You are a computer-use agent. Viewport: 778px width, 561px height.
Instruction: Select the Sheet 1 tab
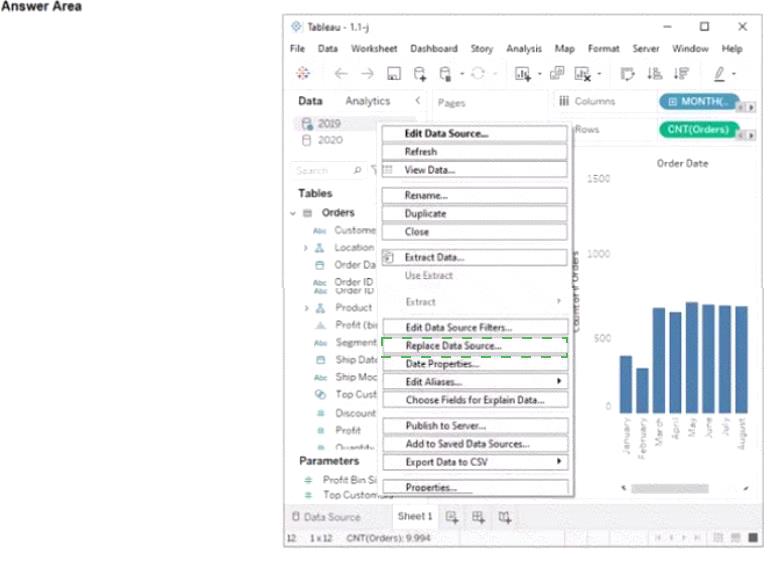tap(415, 516)
